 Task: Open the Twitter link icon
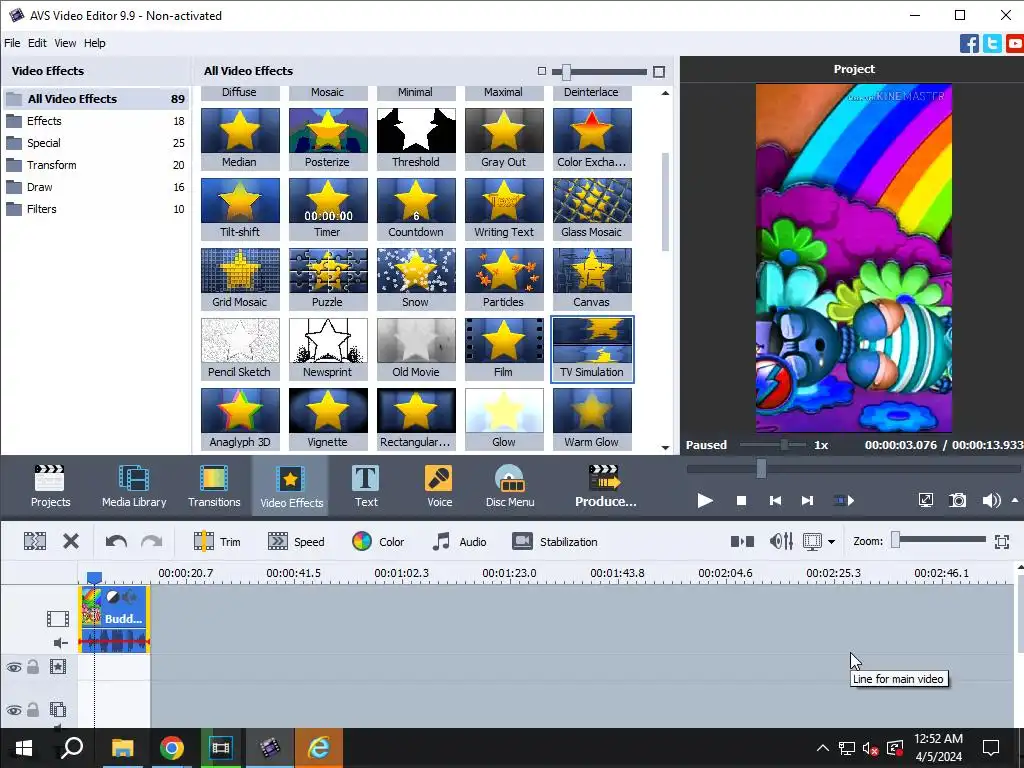[x=992, y=43]
